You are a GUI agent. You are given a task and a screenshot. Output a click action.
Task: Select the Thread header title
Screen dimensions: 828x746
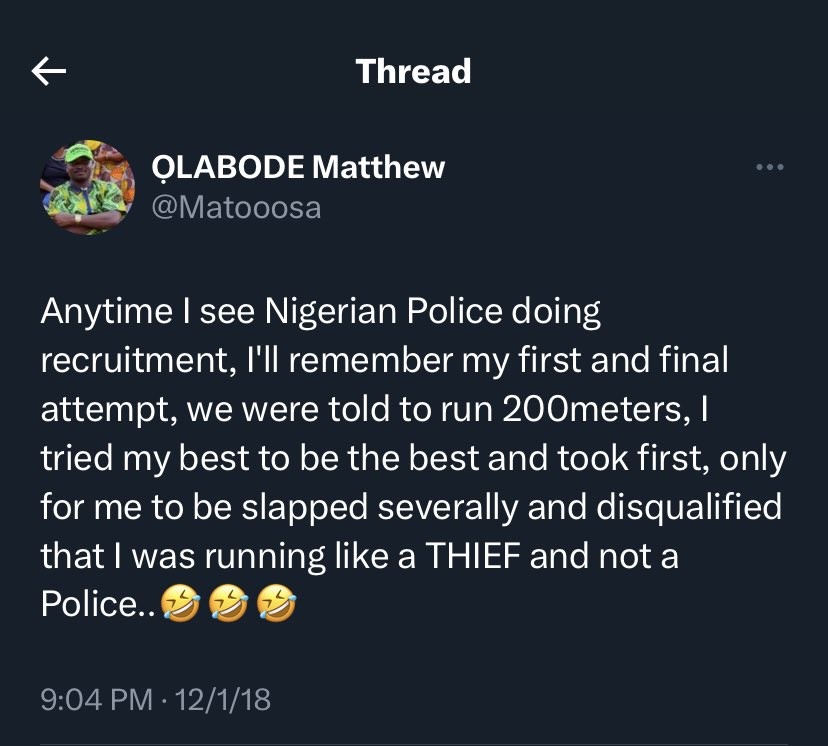[413, 71]
